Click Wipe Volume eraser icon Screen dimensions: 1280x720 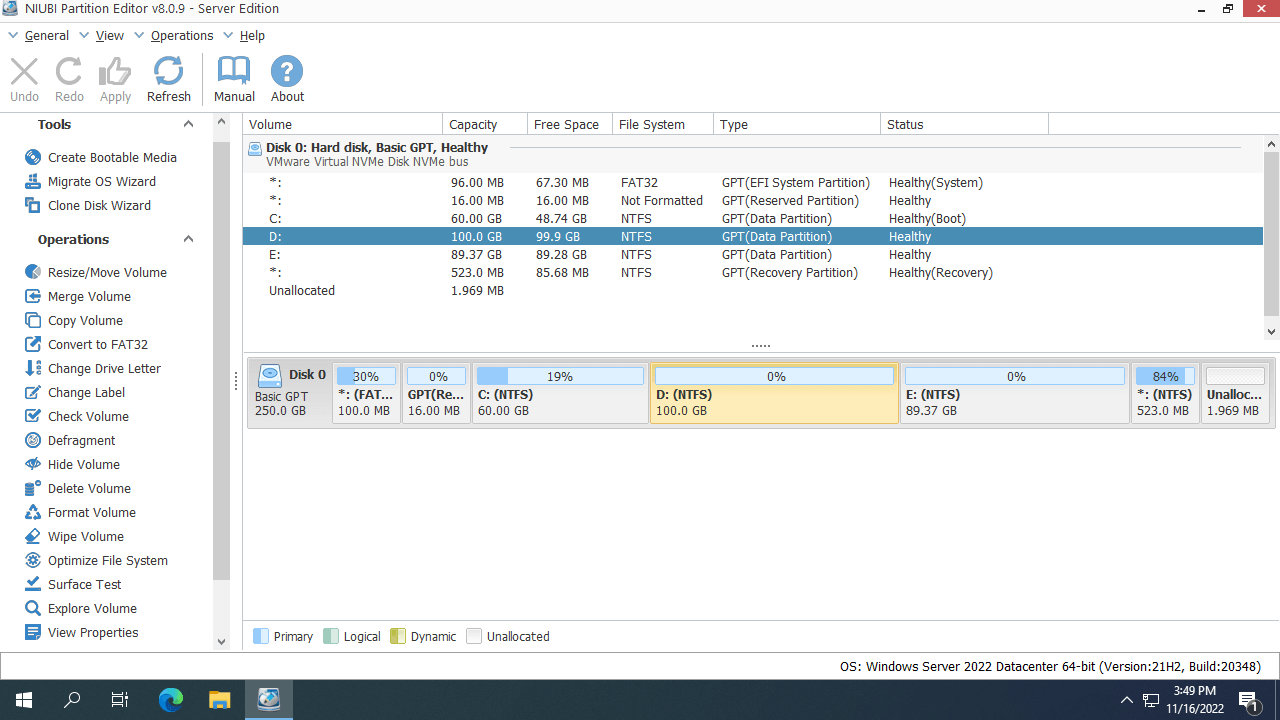(33, 536)
